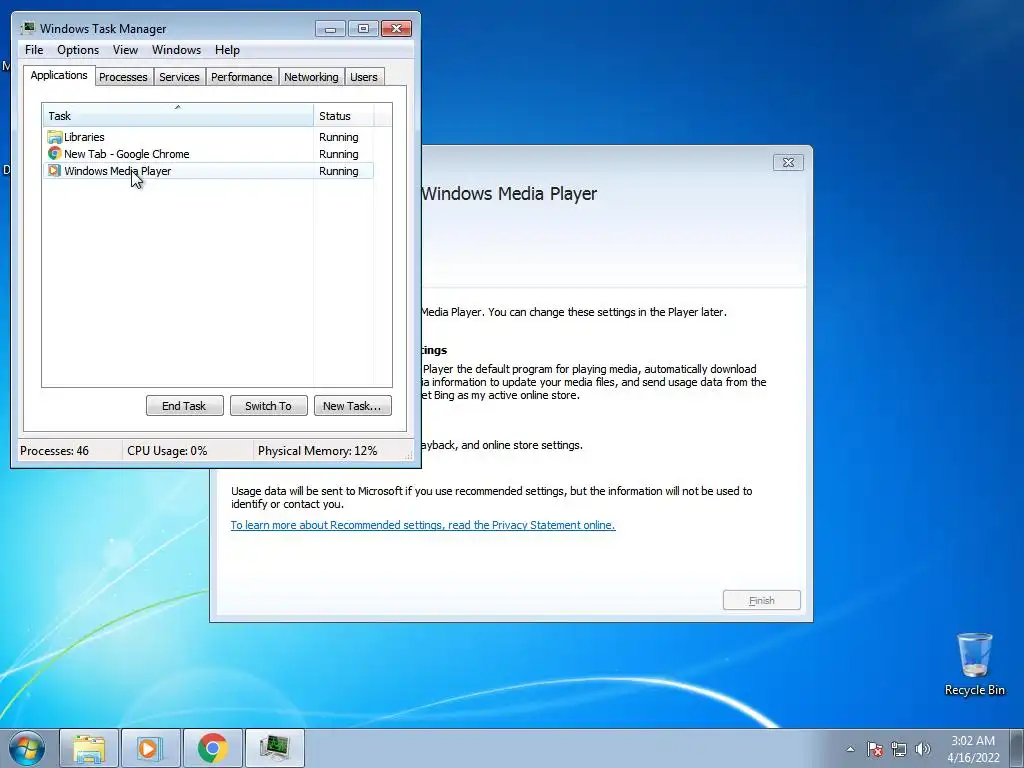This screenshot has width=1024, height=768.
Task: Select the Libraries task row
Action: coord(208,137)
